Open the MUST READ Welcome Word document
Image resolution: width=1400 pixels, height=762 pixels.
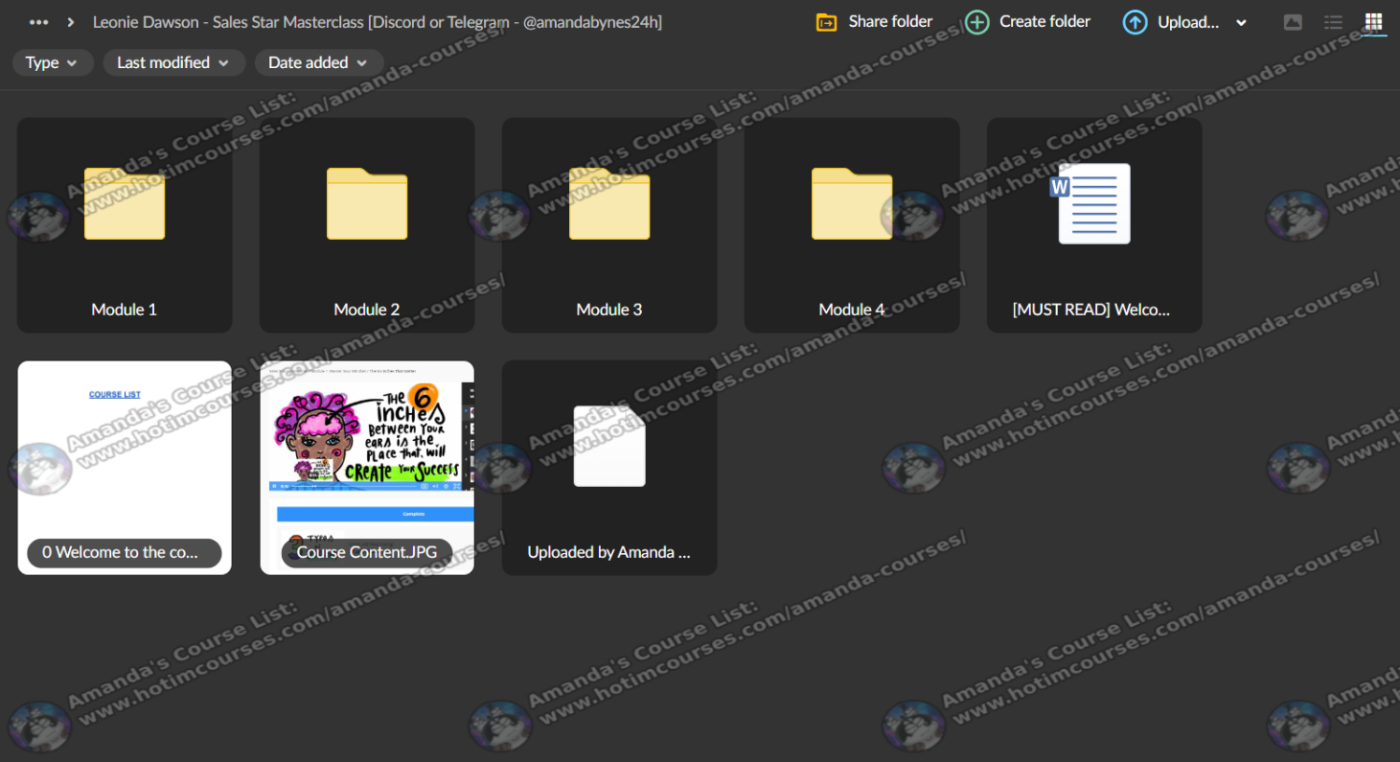pyautogui.click(x=1094, y=225)
